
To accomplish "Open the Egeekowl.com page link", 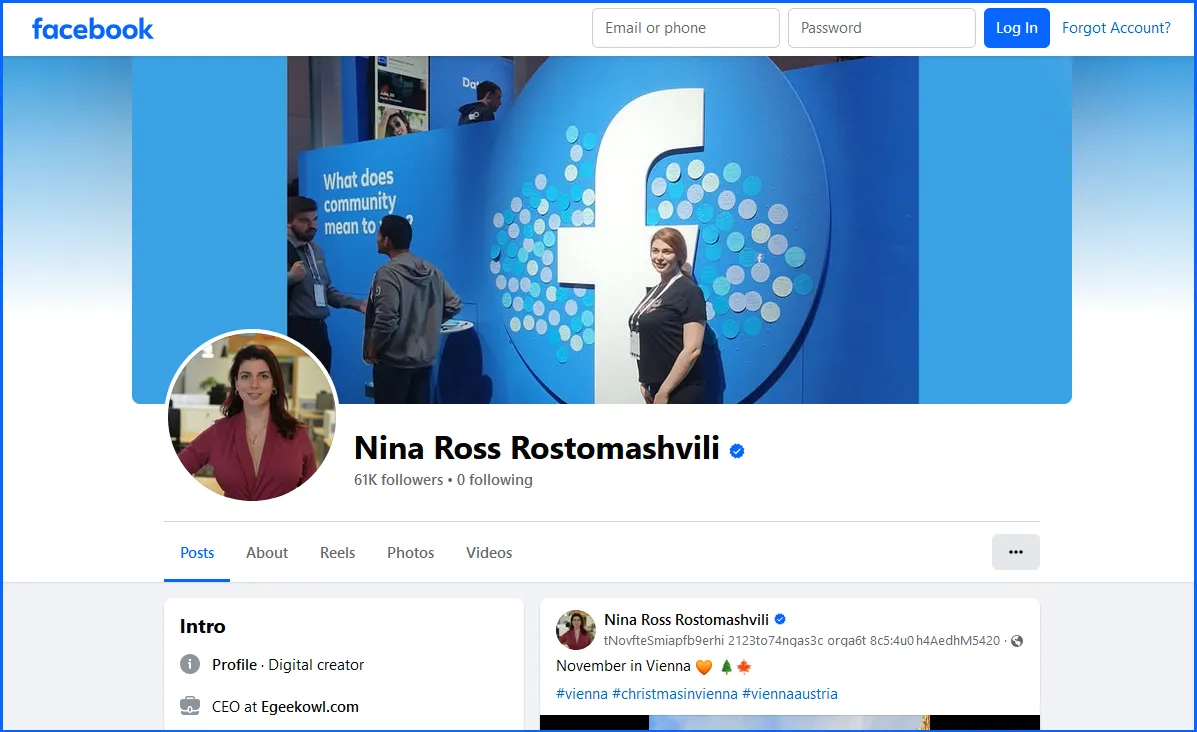I will click(x=310, y=706).
